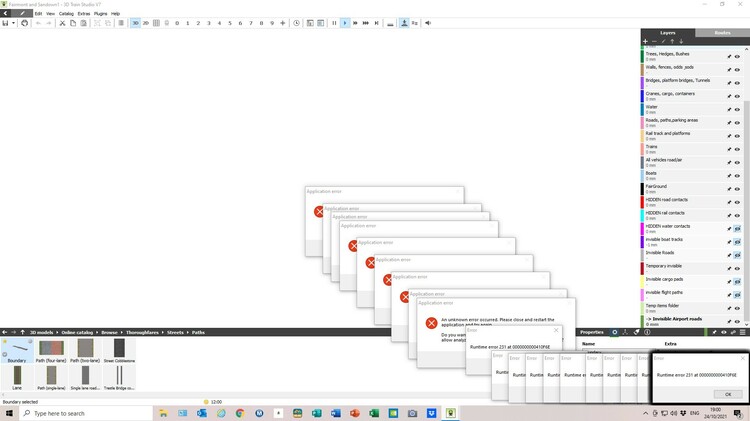Click the plus icon after camera presets

click(x=282, y=23)
